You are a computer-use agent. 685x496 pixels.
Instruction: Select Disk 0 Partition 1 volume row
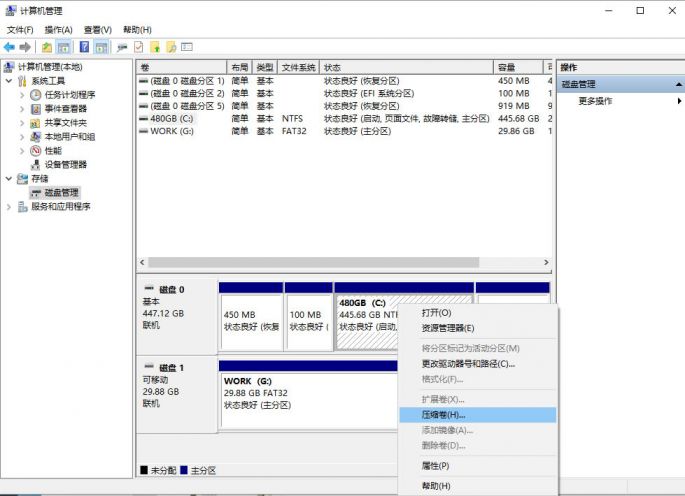(x=344, y=81)
